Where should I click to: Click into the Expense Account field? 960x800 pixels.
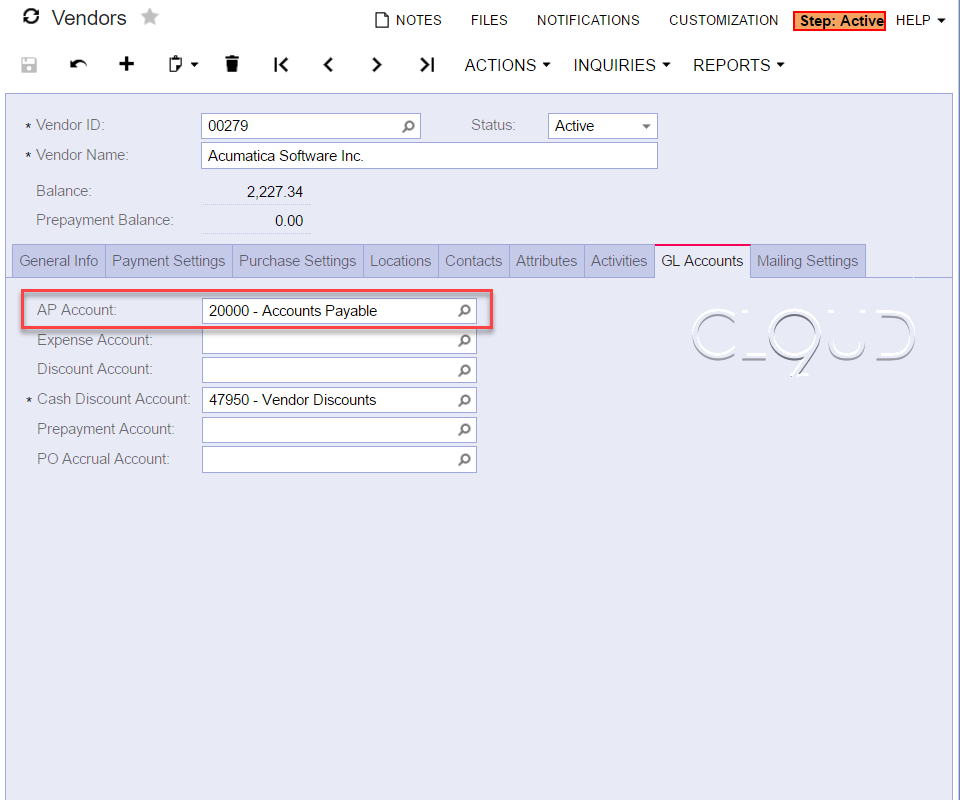tap(339, 340)
